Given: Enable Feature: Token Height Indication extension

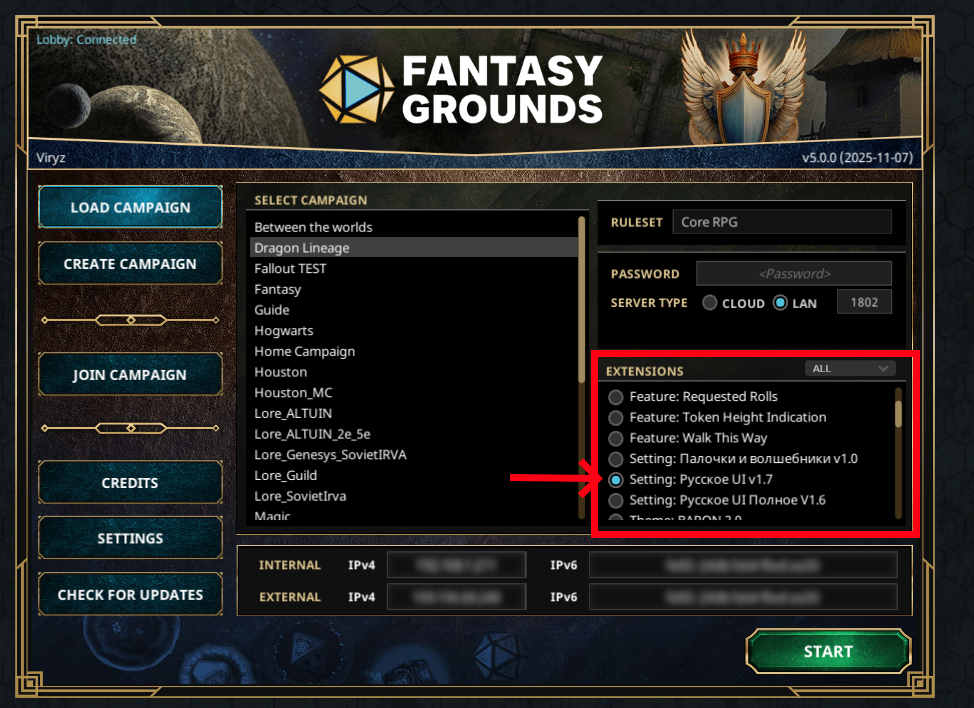Looking at the screenshot, I should pos(616,417).
